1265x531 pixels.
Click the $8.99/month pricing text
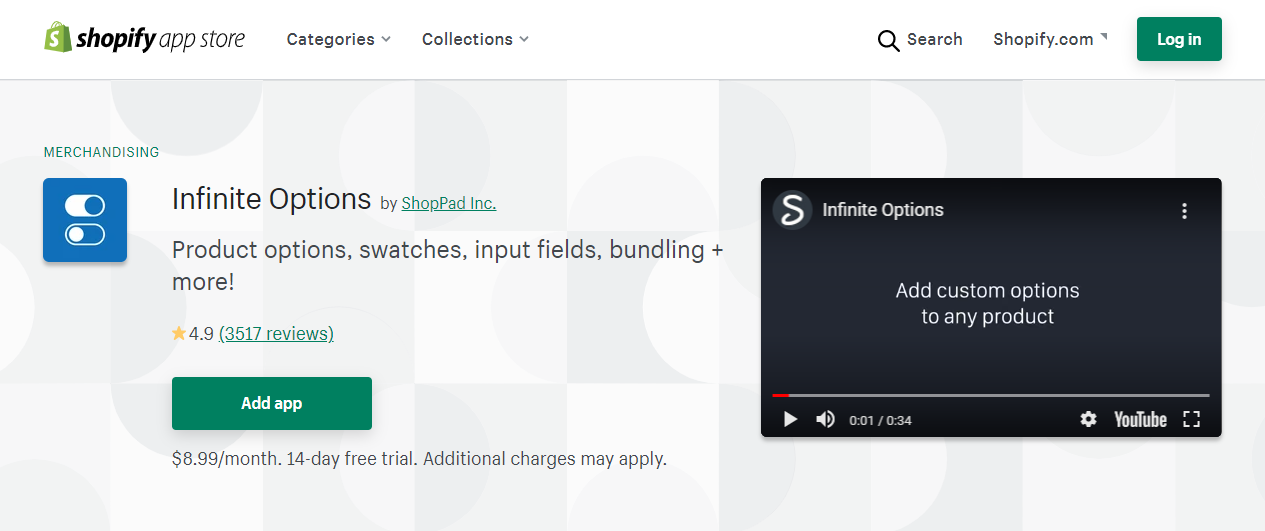click(x=226, y=459)
